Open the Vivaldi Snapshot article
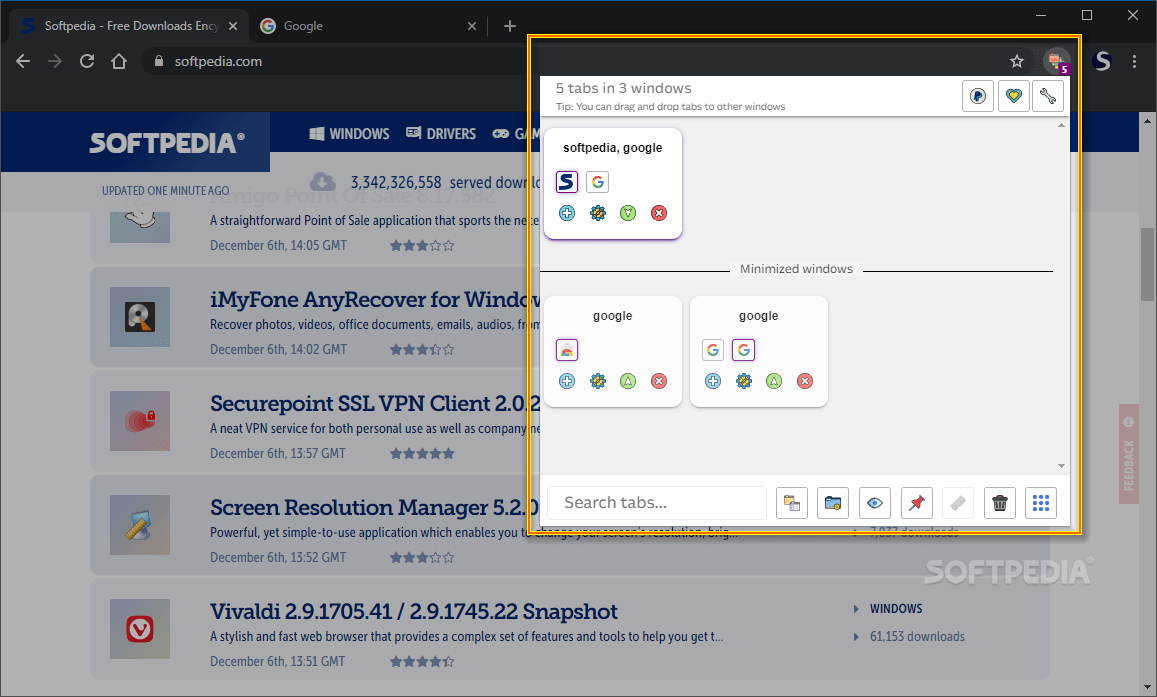This screenshot has height=697, width=1157. point(413,611)
